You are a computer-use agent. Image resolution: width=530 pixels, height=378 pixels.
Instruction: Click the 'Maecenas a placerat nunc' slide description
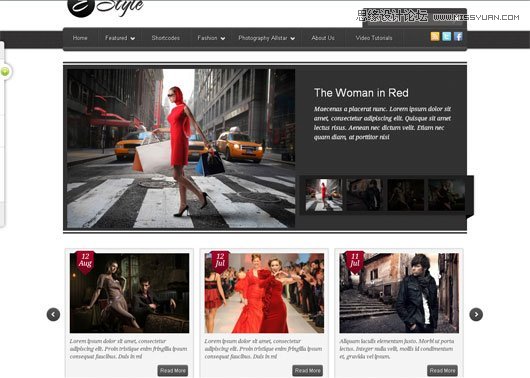tap(382, 123)
